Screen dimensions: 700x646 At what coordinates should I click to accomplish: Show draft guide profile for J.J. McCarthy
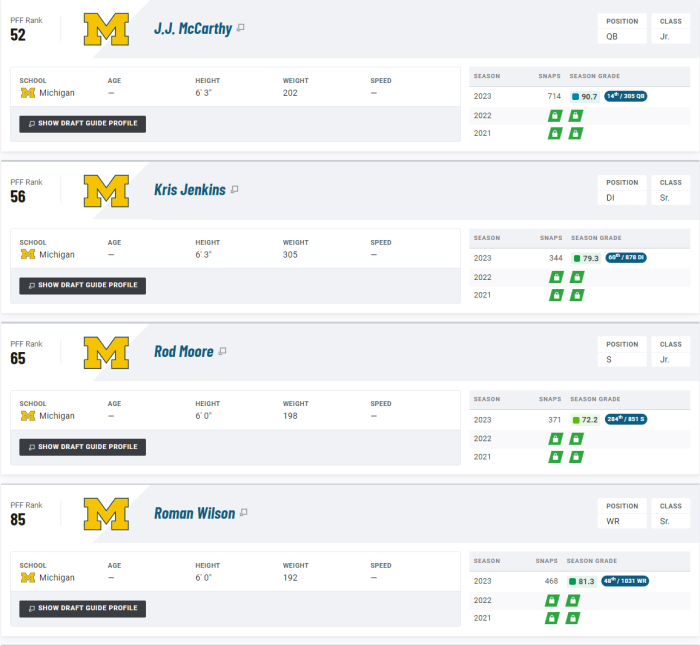pos(83,124)
